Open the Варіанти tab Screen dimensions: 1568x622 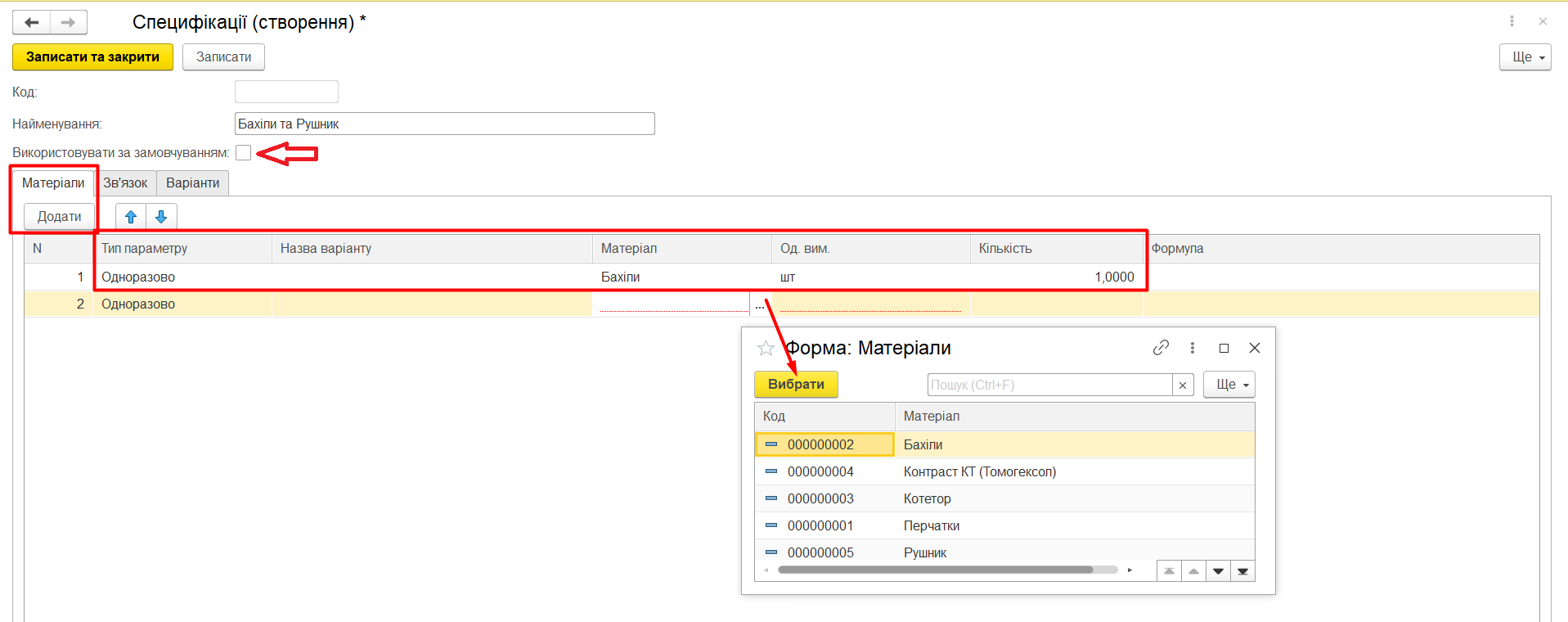[x=192, y=183]
